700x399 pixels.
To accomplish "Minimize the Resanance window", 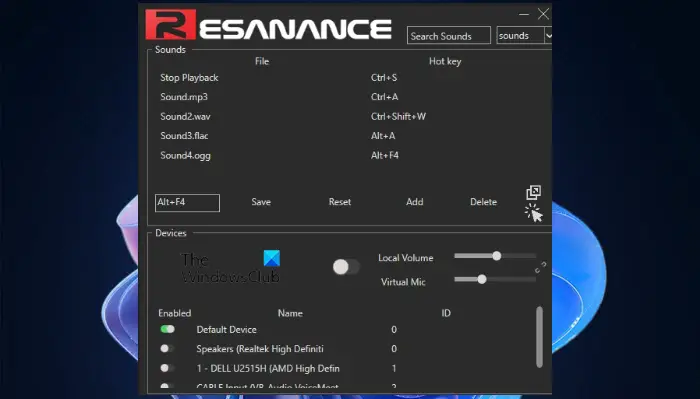I will (x=524, y=15).
